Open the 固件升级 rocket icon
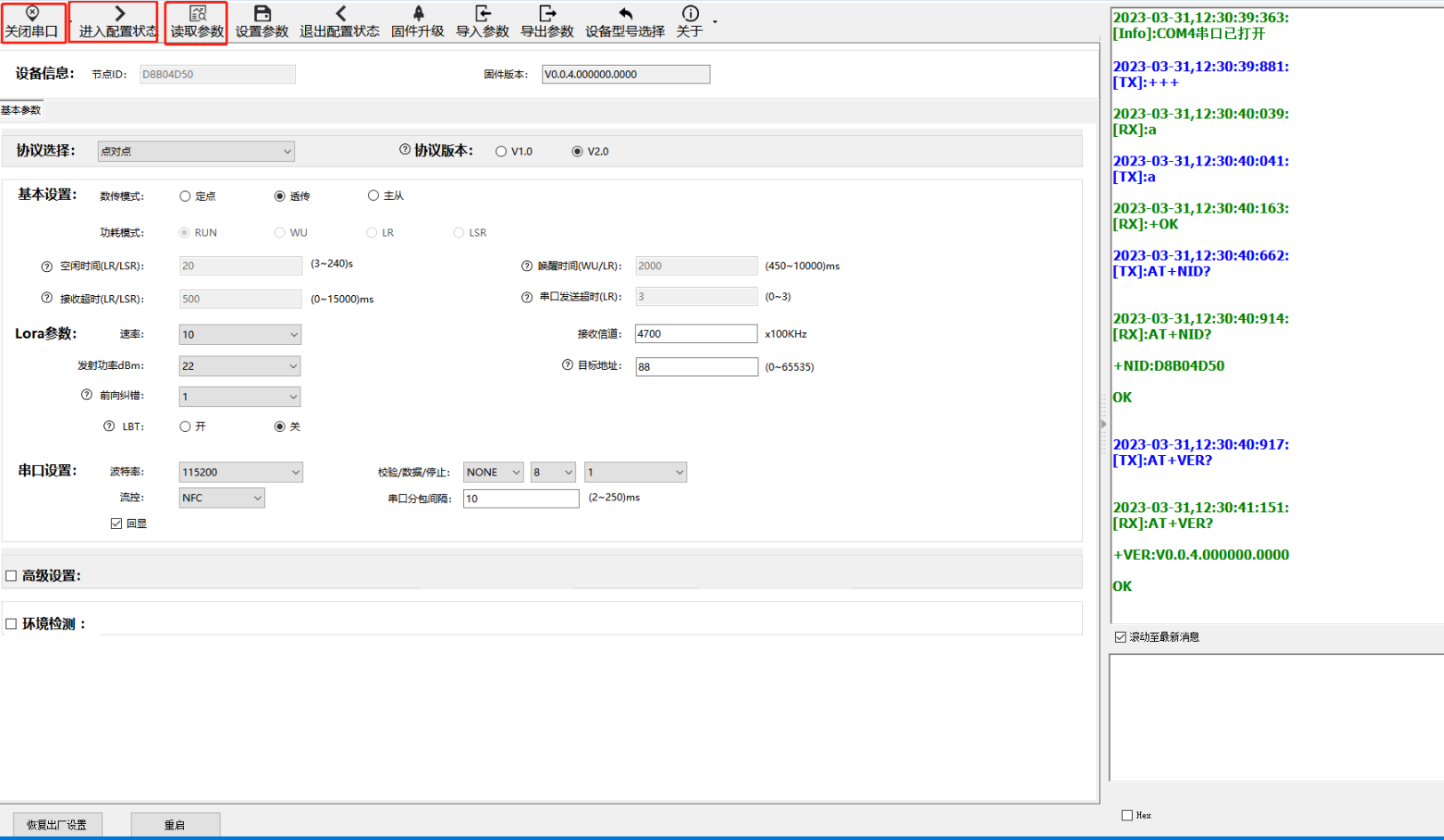The image size is (1444, 840). [418, 13]
